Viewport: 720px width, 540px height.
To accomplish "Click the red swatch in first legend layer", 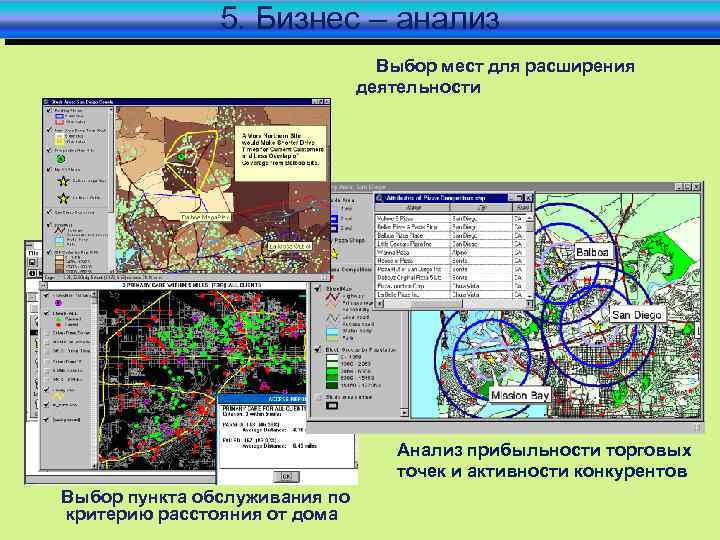I will tap(60, 122).
